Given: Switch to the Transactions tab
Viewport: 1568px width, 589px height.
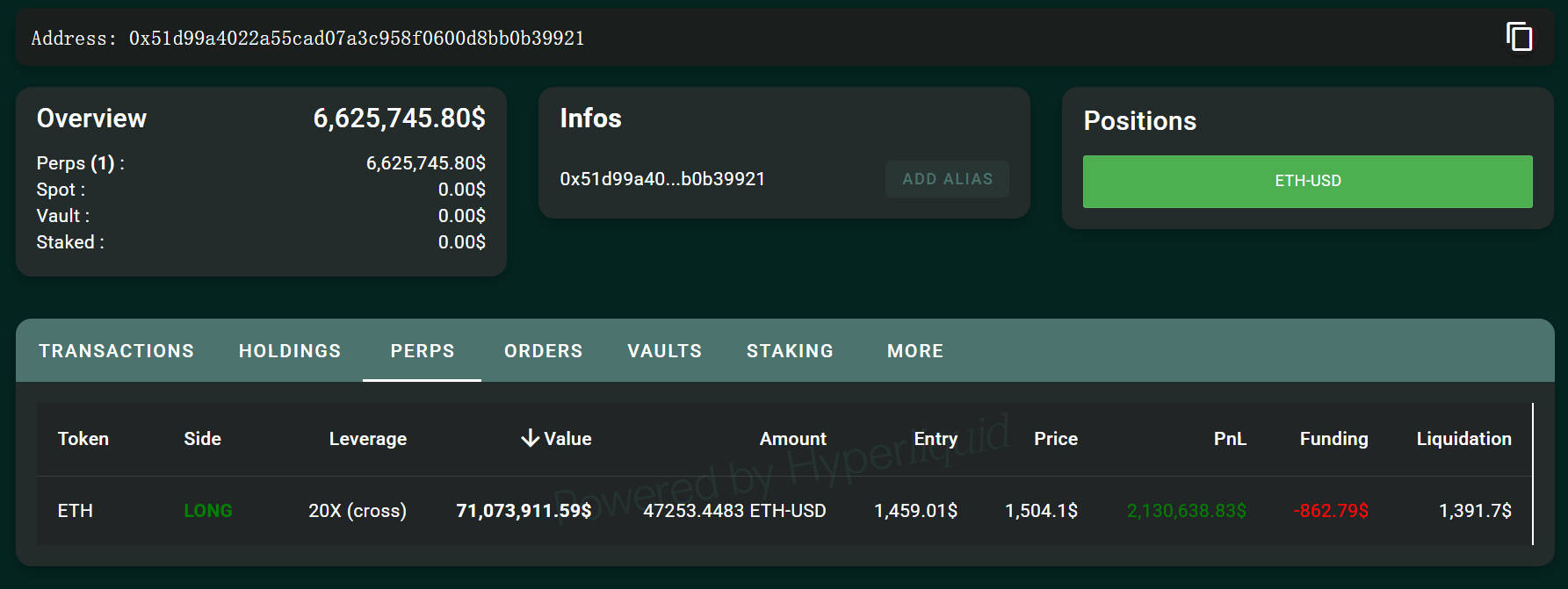Looking at the screenshot, I should pyautogui.click(x=116, y=351).
